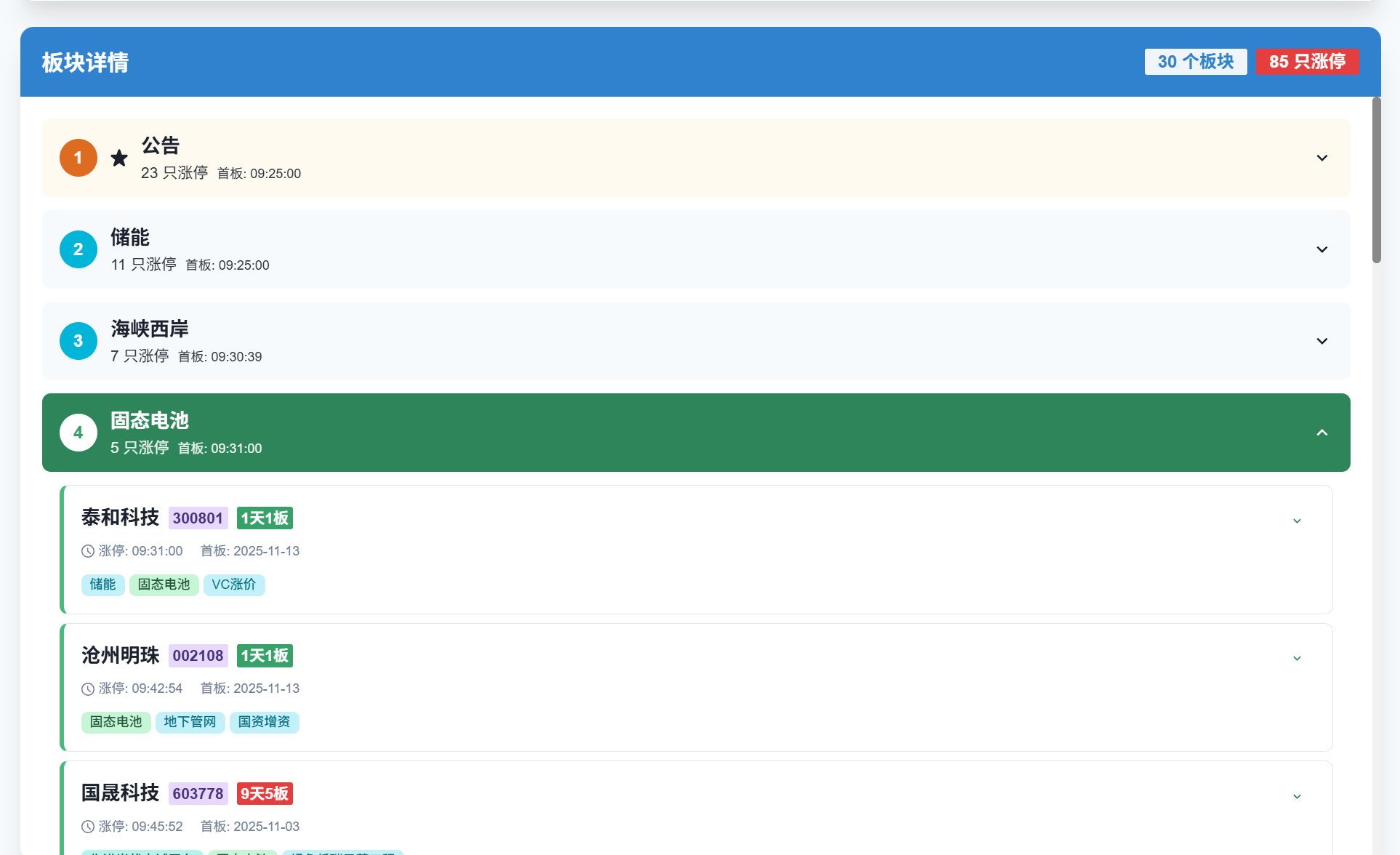Image resolution: width=1400 pixels, height=855 pixels.
Task: Click the 30 个板块 badge
Action: pos(1195,62)
